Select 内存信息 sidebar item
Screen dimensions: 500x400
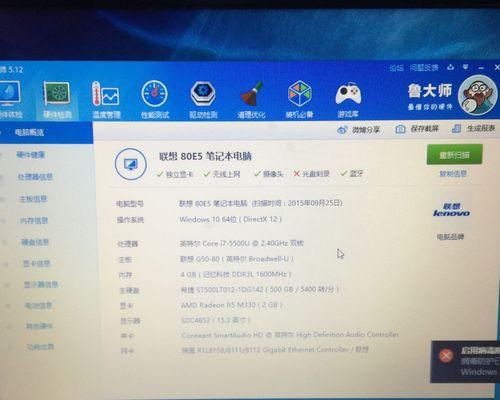[x=34, y=220]
